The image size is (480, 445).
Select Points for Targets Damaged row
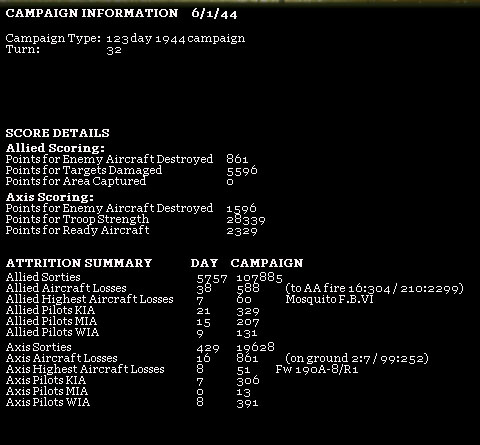pyautogui.click(x=132, y=170)
